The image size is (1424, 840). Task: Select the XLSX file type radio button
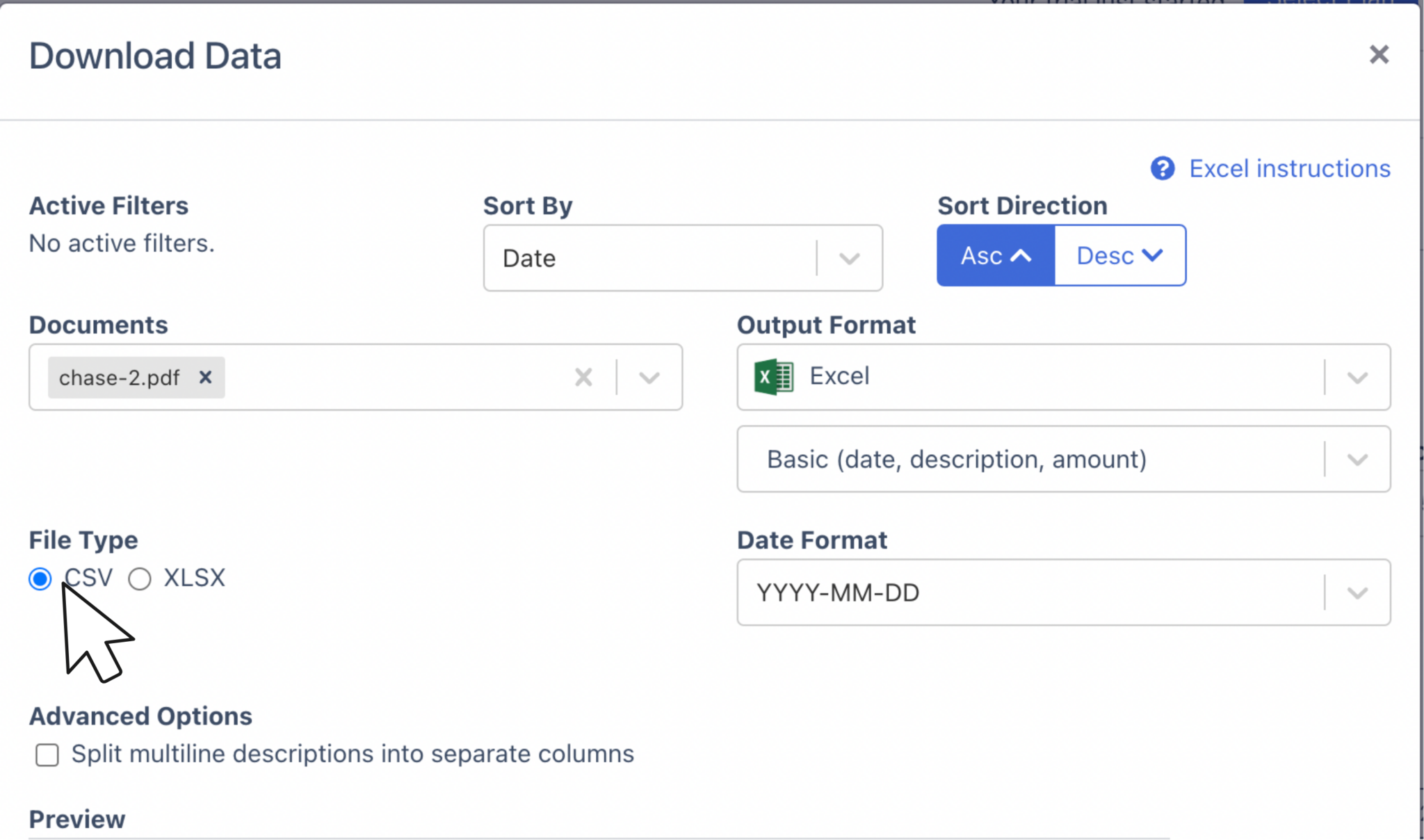[139, 578]
